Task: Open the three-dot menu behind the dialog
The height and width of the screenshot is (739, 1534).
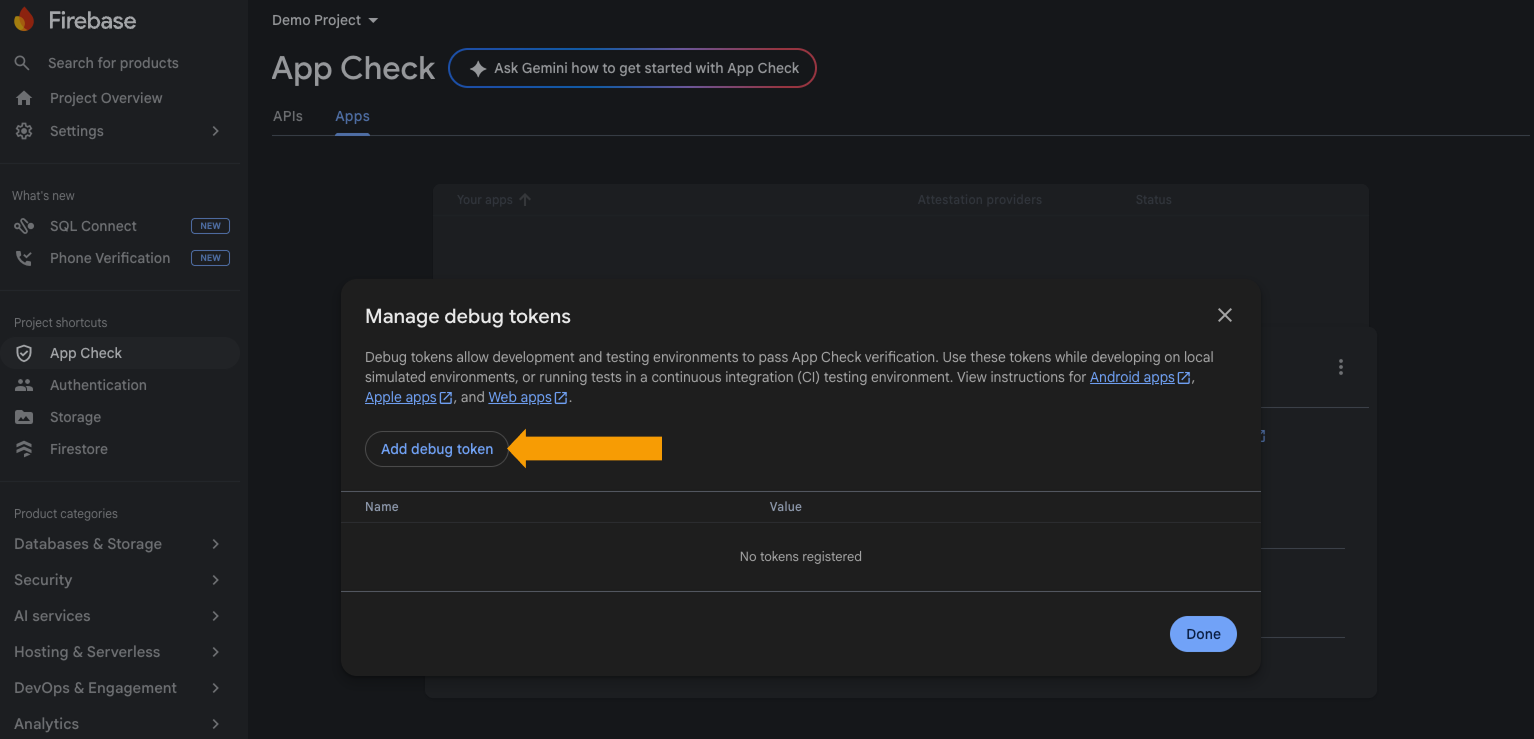Action: 1341,367
